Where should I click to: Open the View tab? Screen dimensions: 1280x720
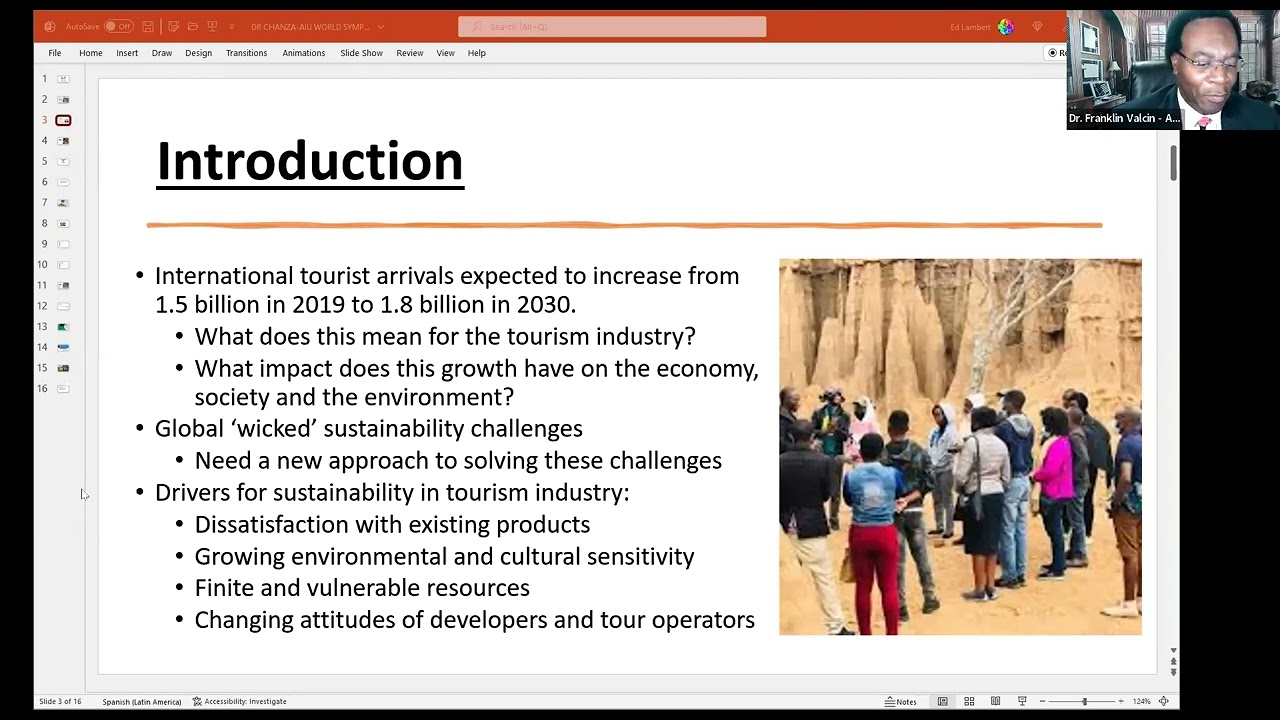click(446, 53)
